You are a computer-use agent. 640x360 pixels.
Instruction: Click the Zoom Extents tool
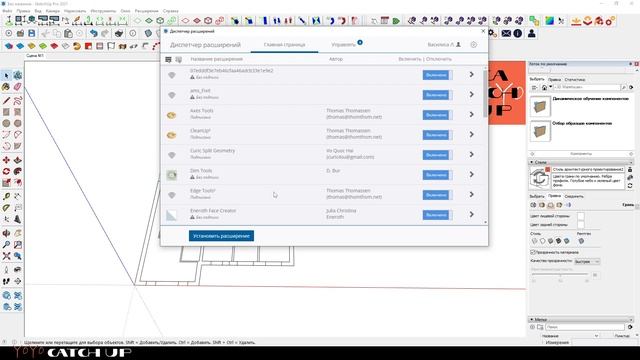pyautogui.click(x=6, y=256)
